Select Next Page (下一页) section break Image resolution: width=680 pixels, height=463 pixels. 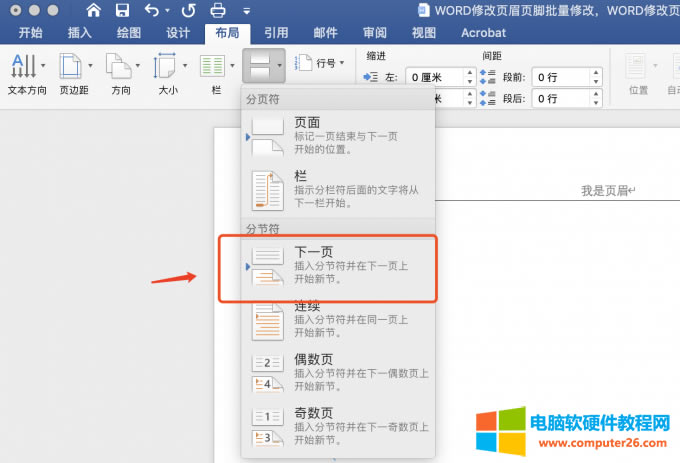pyautogui.click(x=339, y=266)
